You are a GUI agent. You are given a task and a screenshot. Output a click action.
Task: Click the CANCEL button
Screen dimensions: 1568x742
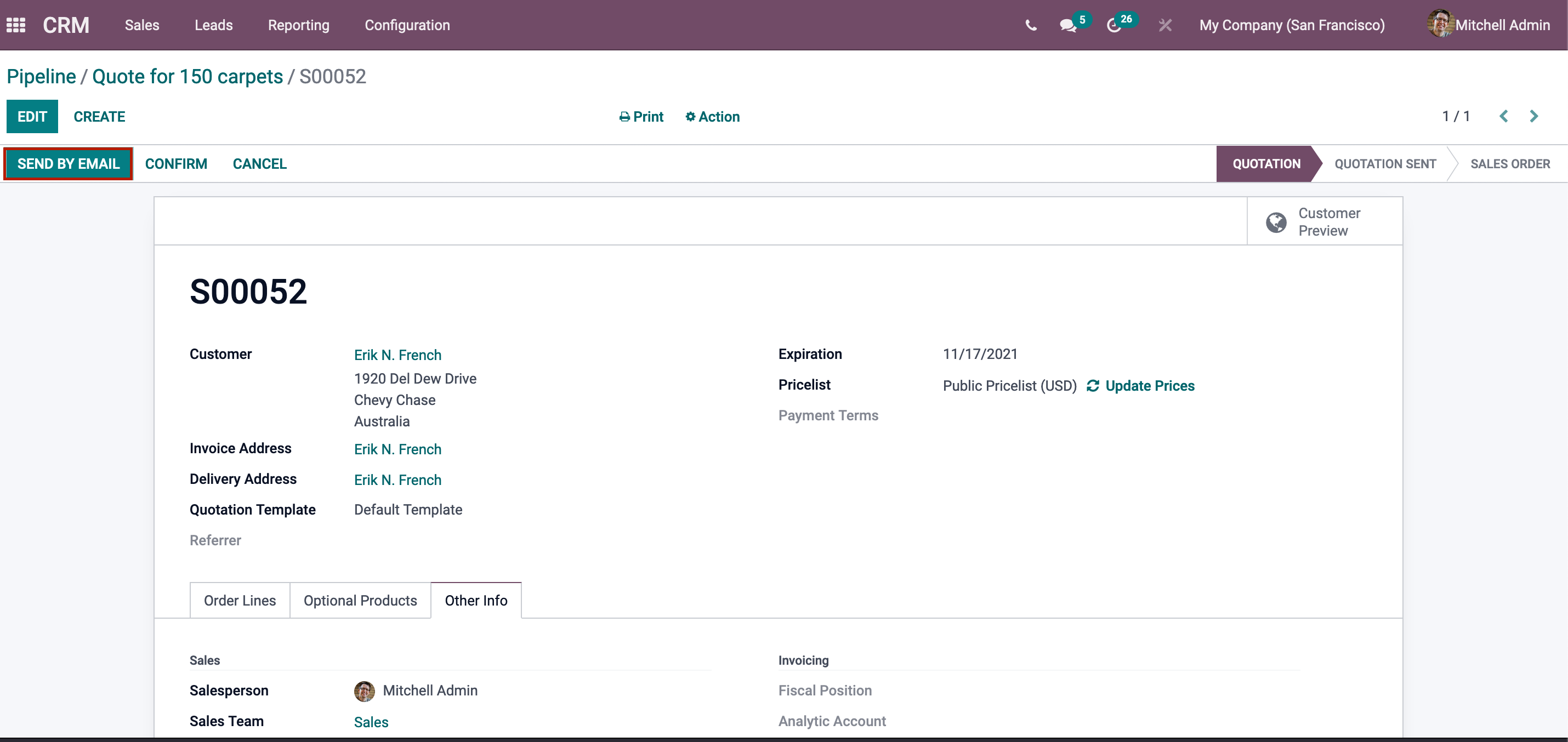coord(259,164)
